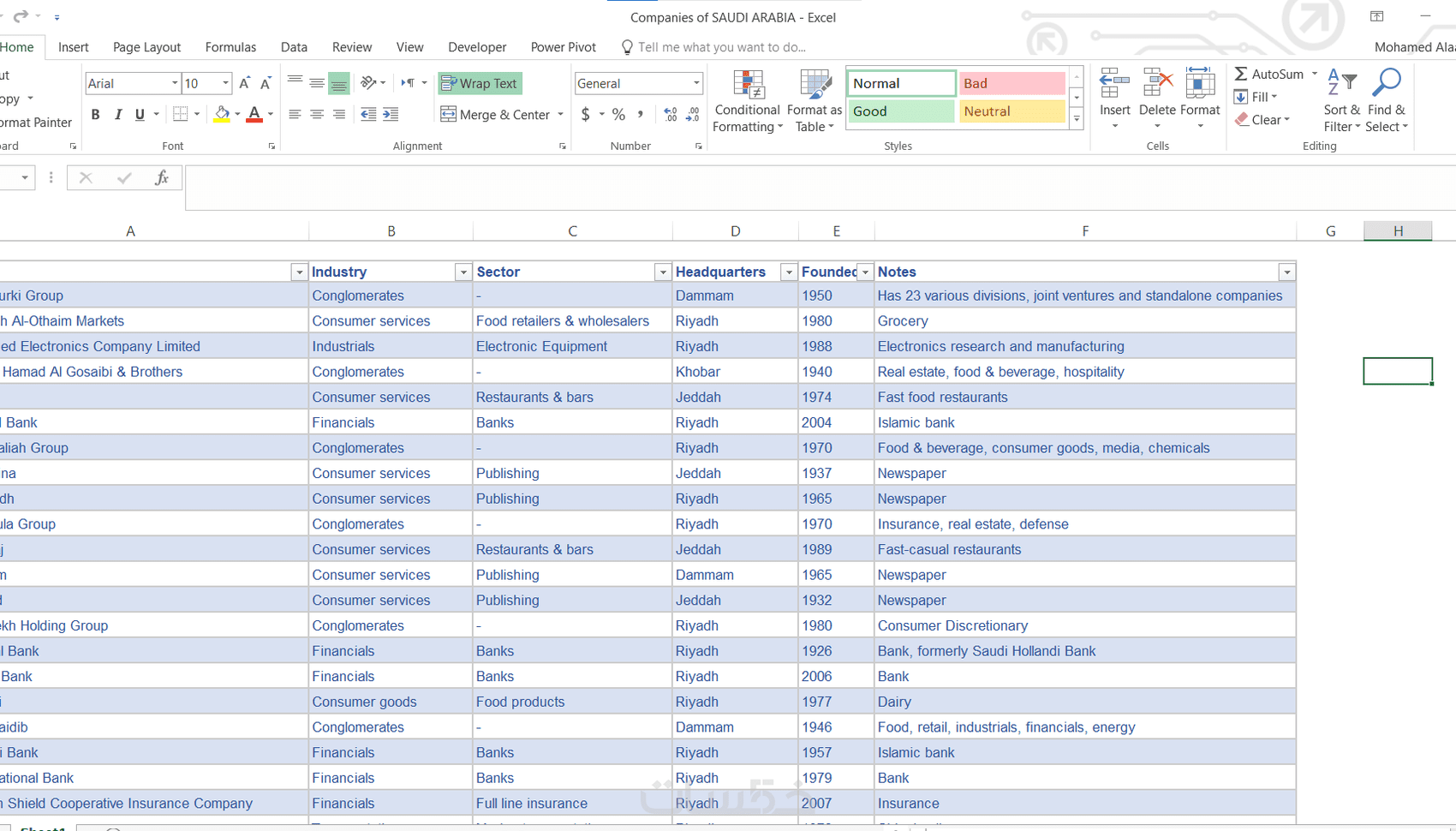This screenshot has width=1456, height=831.
Task: Open the Alignment dialog launcher
Action: click(x=563, y=146)
